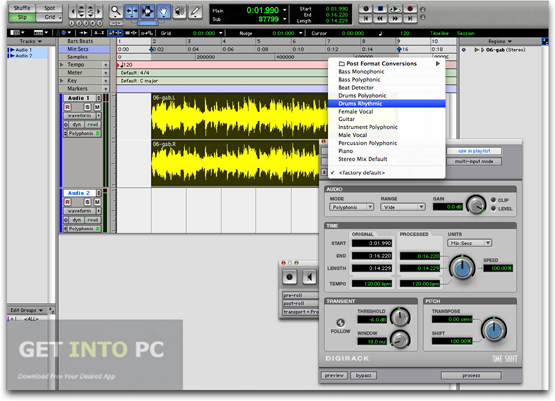The width and height of the screenshot is (555, 401).
Task: Click zoom preset button 1
Action: click(71, 23)
